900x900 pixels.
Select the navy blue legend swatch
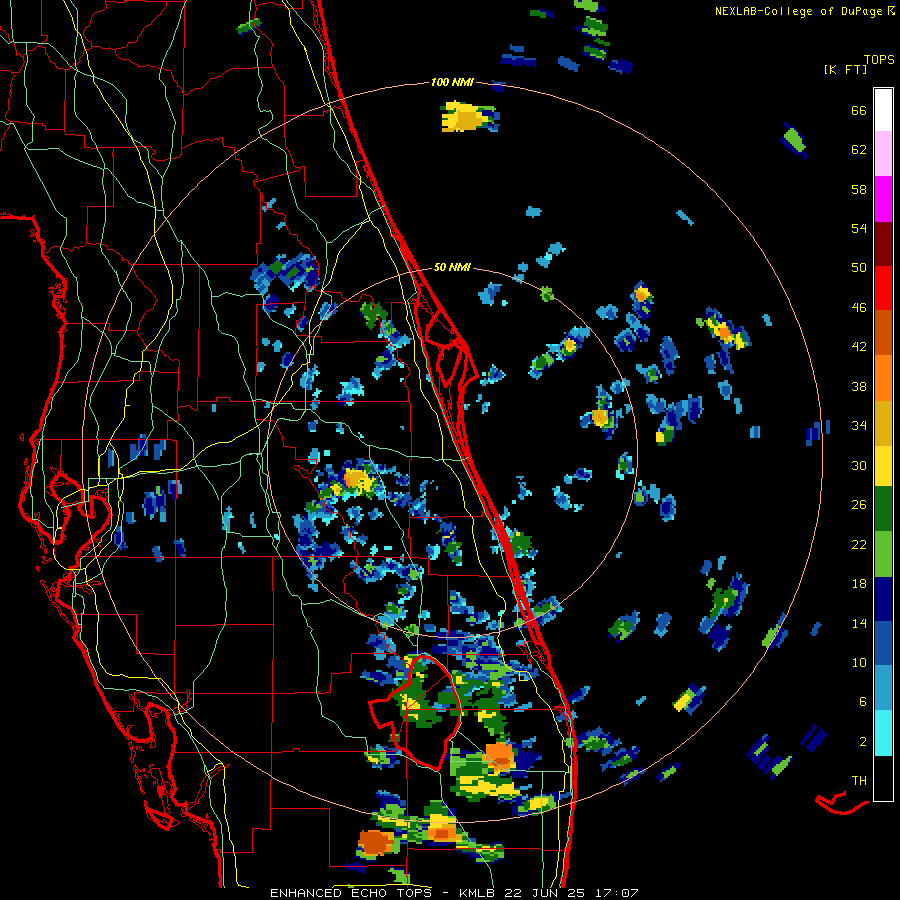click(883, 599)
